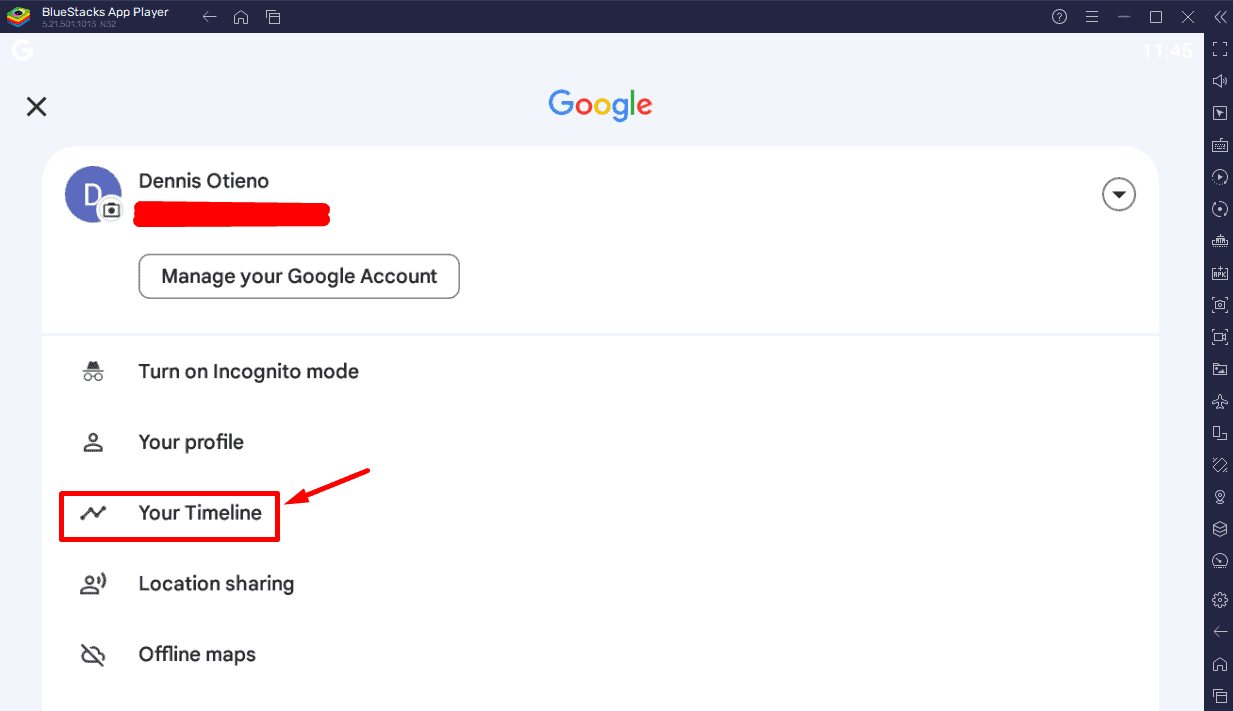
Task: Click the volume speaker icon in sidebar
Action: point(1219,81)
